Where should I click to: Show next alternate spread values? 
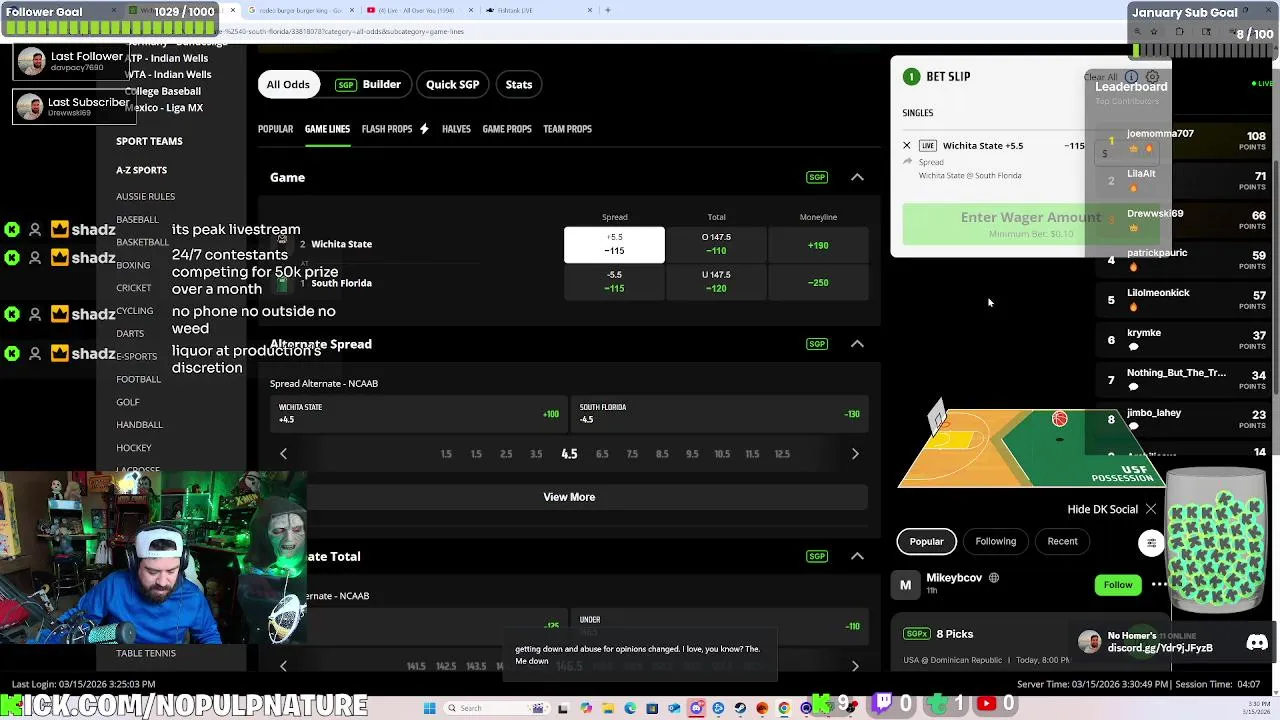855,454
